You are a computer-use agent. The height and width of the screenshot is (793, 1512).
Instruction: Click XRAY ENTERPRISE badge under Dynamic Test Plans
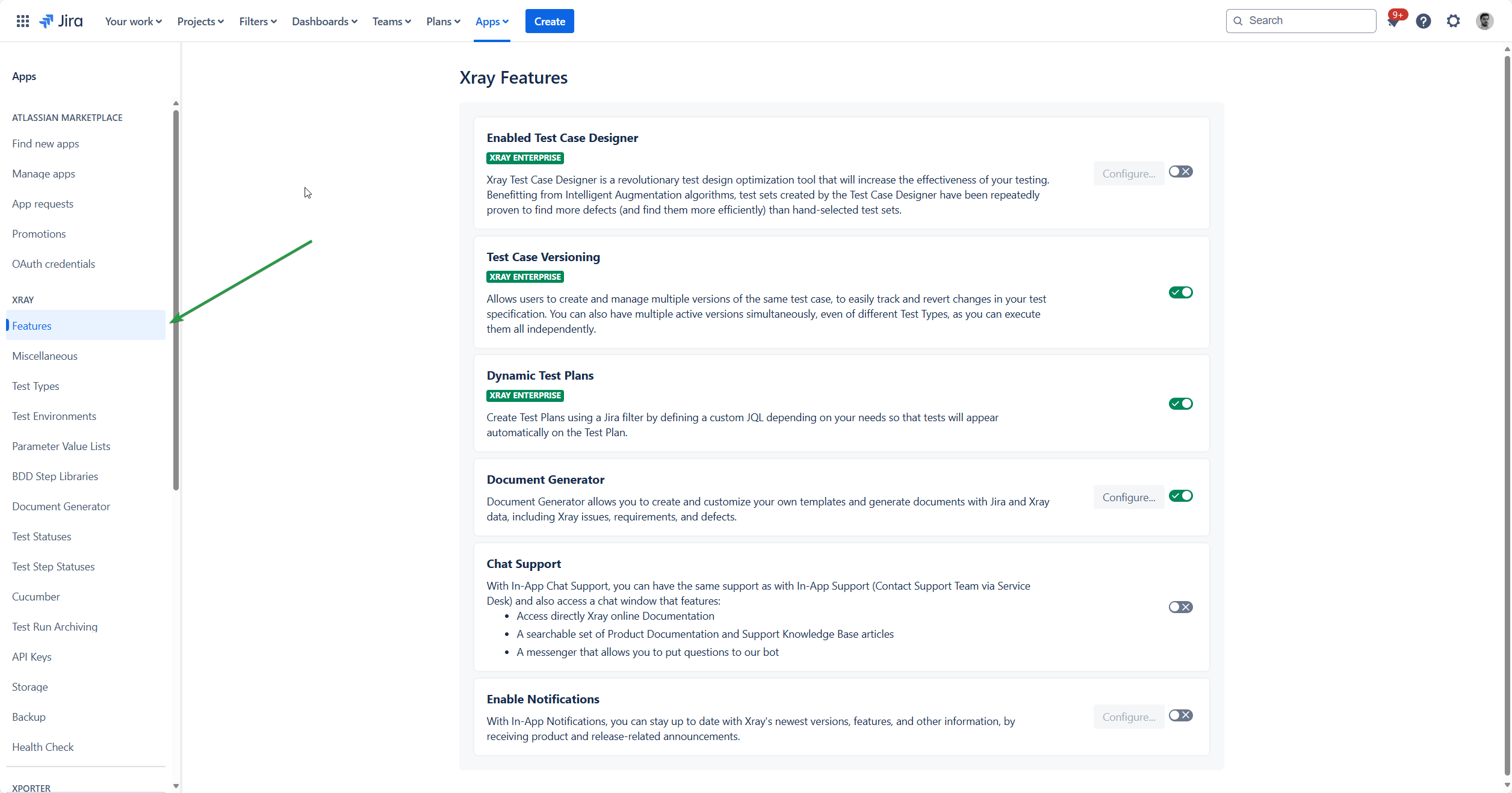(525, 395)
